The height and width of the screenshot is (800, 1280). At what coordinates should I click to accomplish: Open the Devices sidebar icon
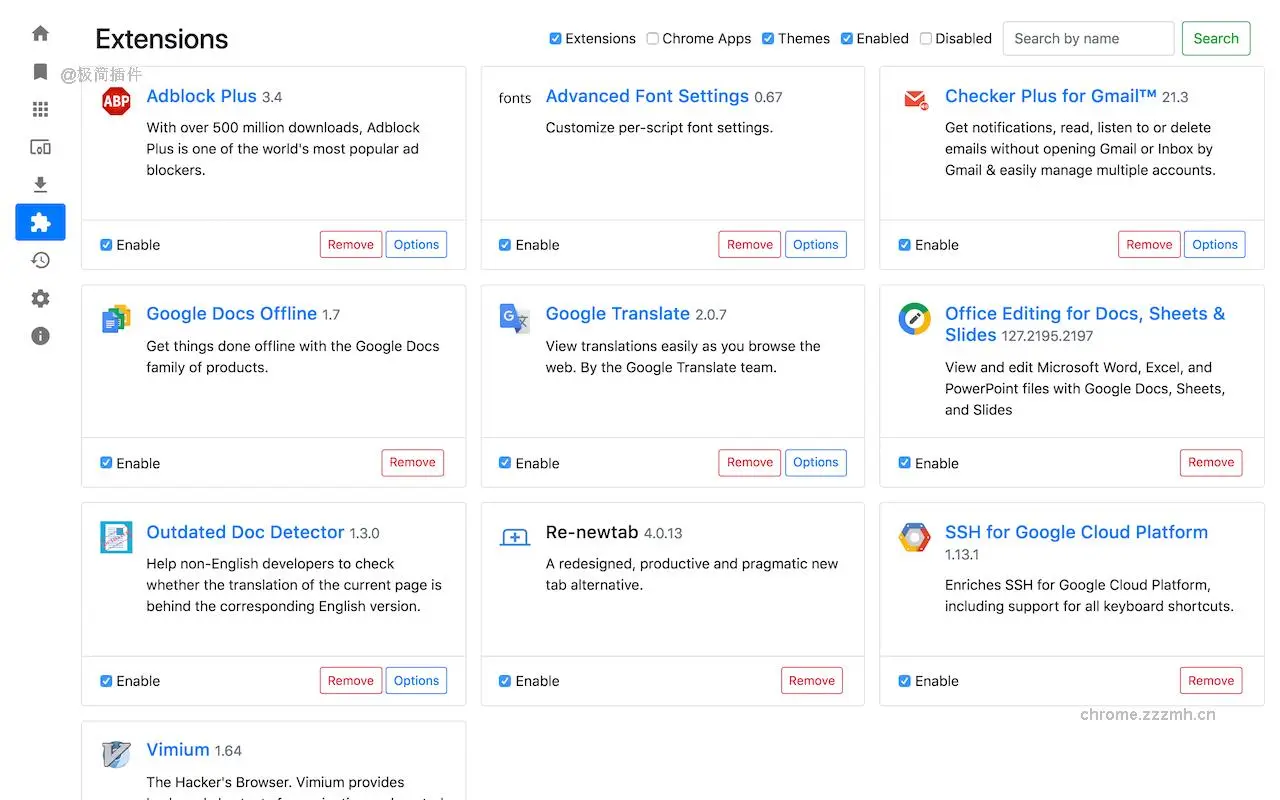click(40, 147)
